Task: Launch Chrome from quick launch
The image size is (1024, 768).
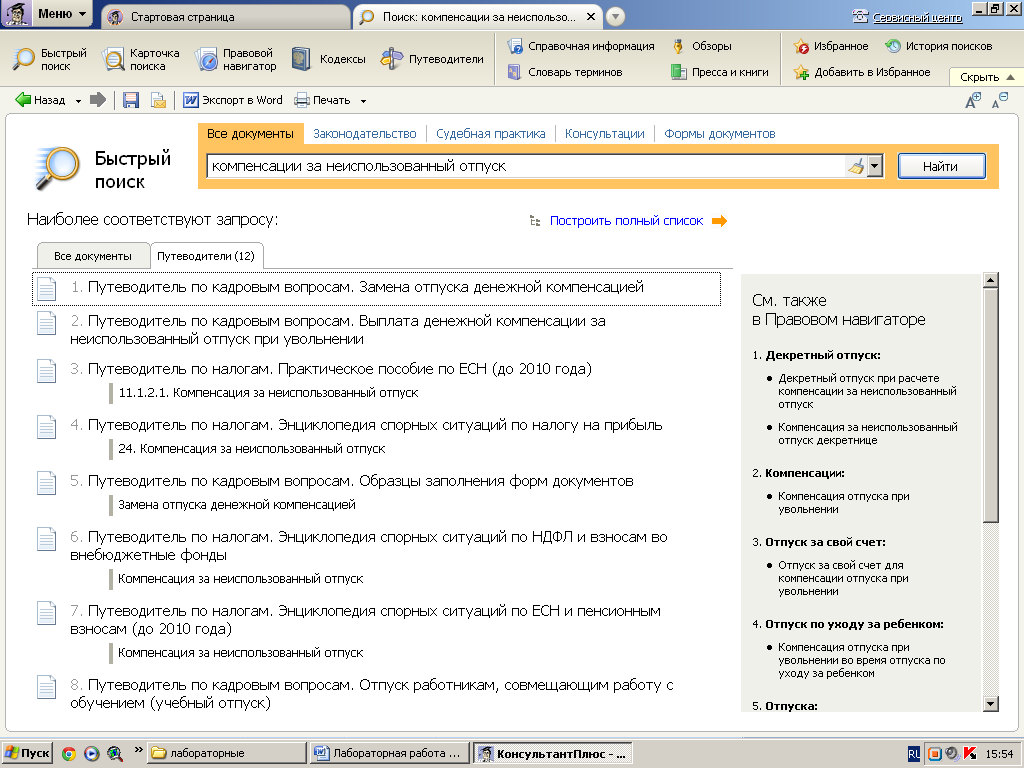Action: coord(68,754)
